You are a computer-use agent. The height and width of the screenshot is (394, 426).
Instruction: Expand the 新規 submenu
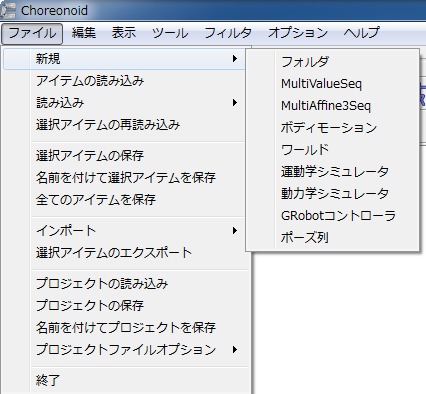click(124, 59)
